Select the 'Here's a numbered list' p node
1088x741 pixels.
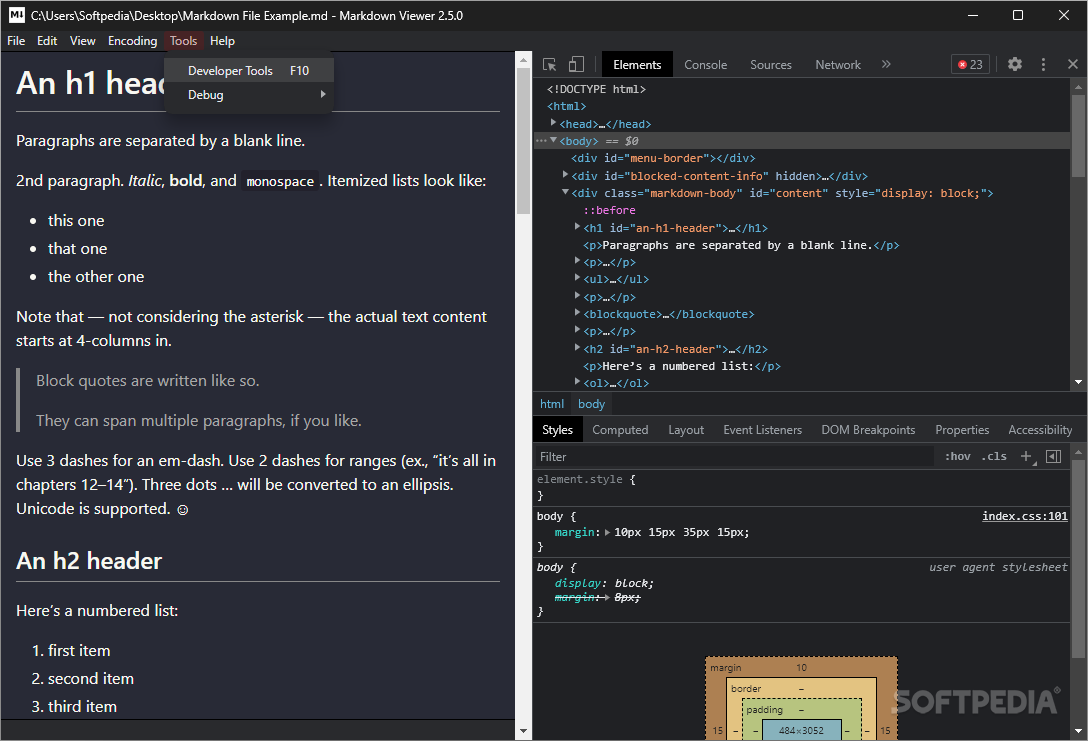pyautogui.click(x=681, y=366)
